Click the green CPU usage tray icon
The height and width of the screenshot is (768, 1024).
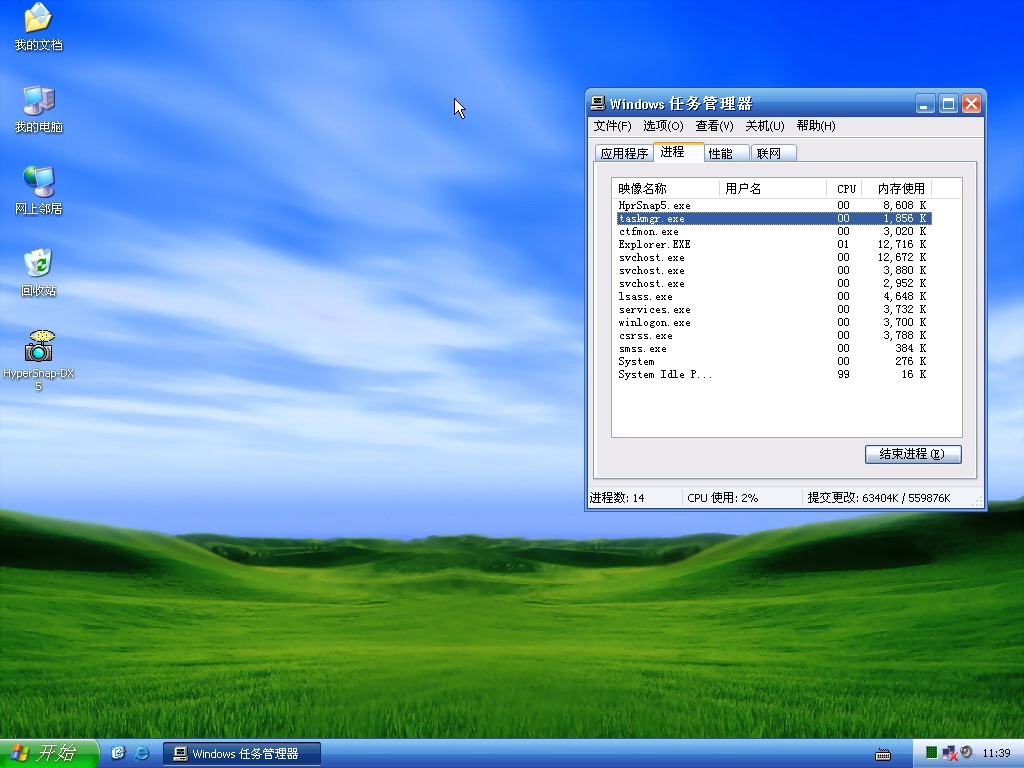(932, 753)
